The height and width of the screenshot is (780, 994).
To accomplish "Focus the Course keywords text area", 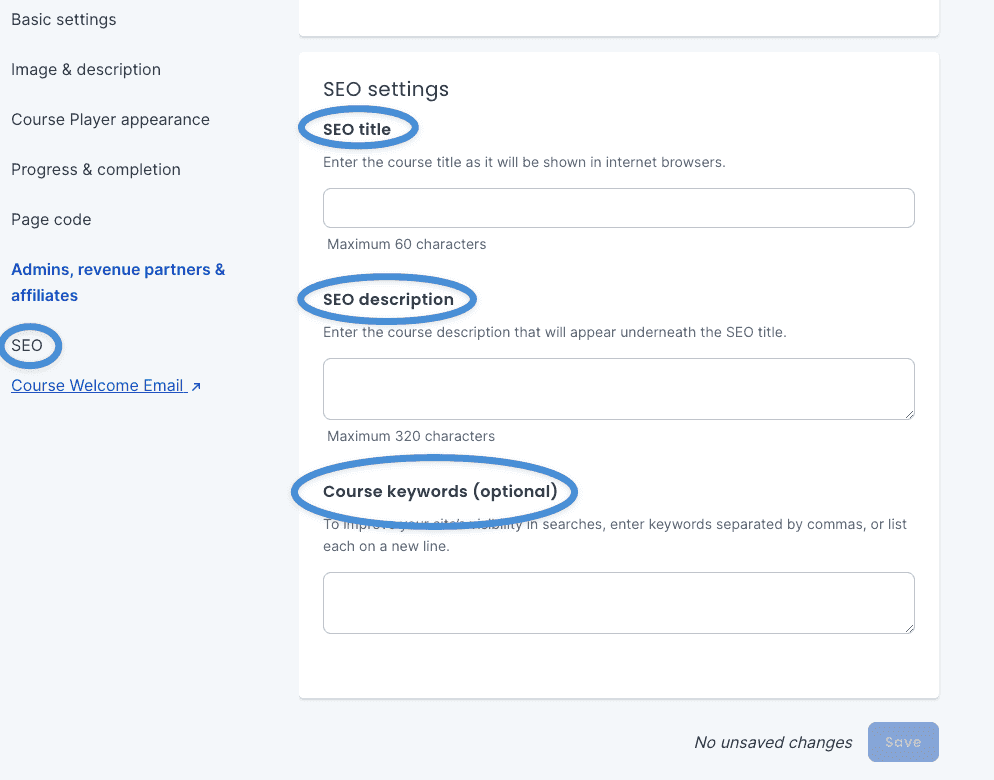I will point(619,603).
